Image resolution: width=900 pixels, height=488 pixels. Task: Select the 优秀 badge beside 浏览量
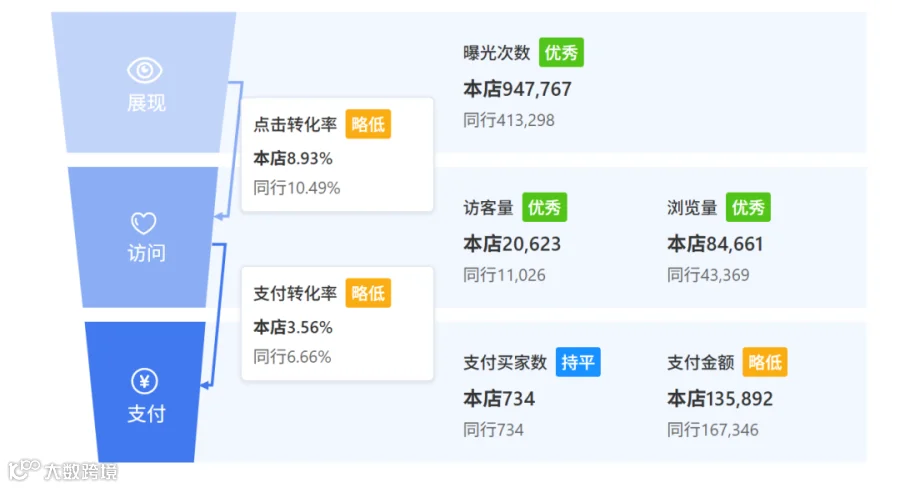click(748, 207)
